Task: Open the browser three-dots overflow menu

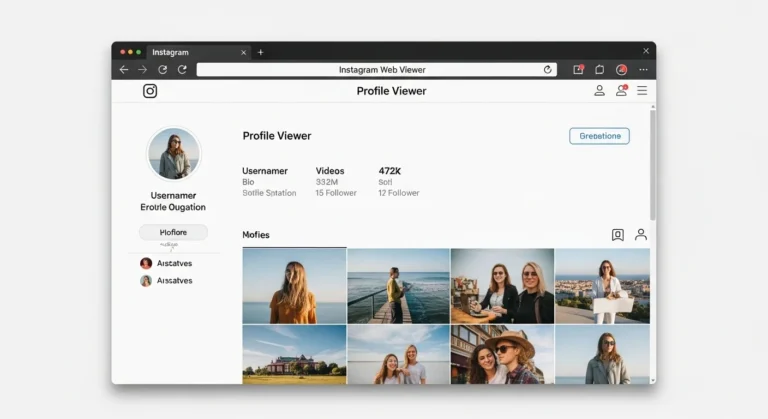Action: click(643, 70)
